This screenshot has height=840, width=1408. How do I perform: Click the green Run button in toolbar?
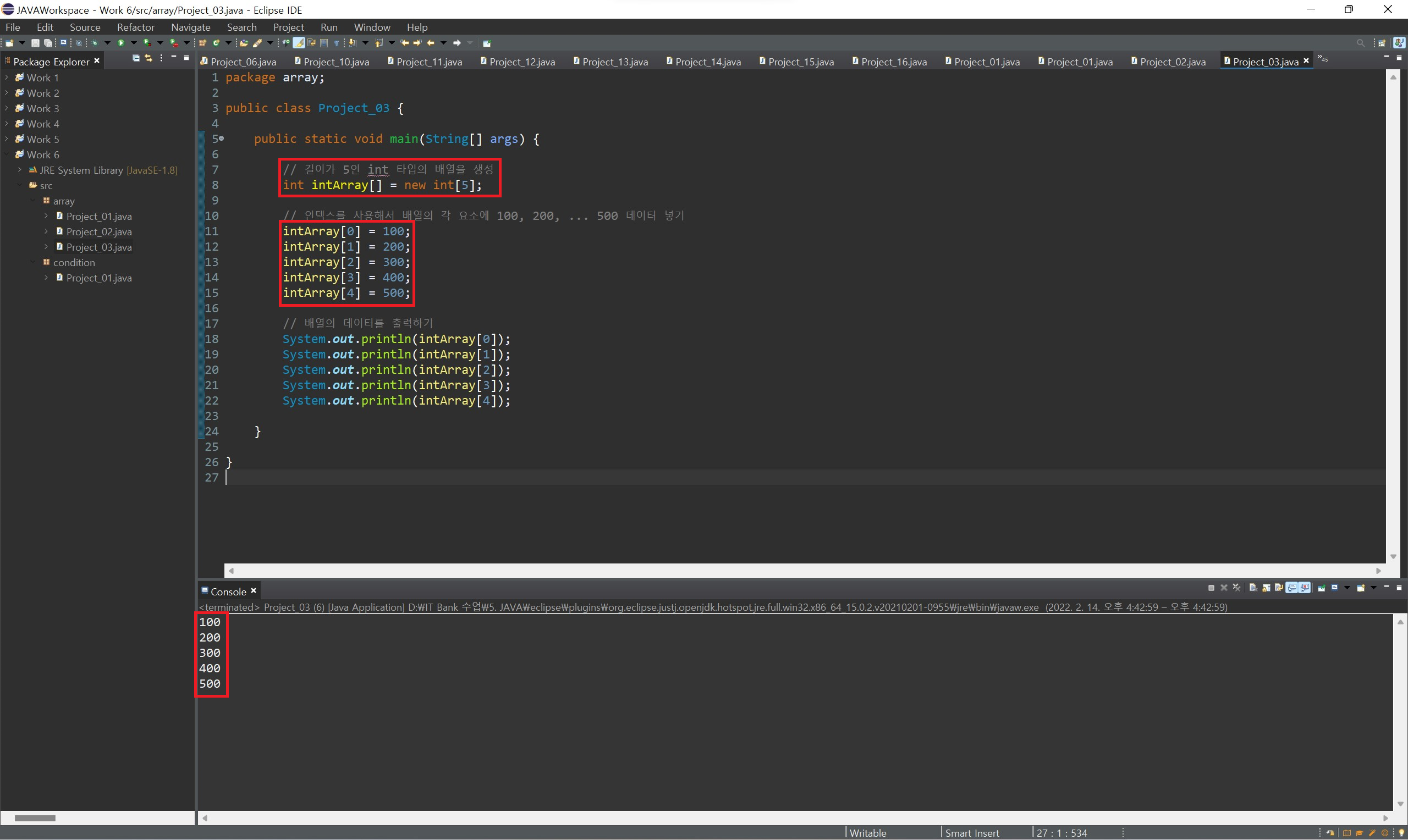coord(120,43)
